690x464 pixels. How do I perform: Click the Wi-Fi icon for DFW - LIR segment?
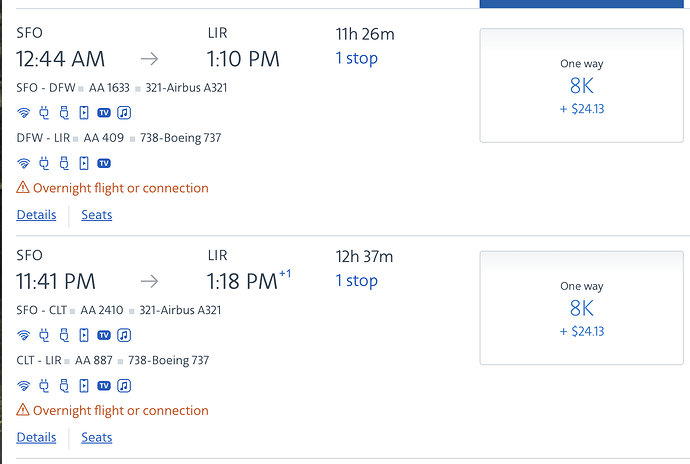pyautogui.click(x=24, y=163)
